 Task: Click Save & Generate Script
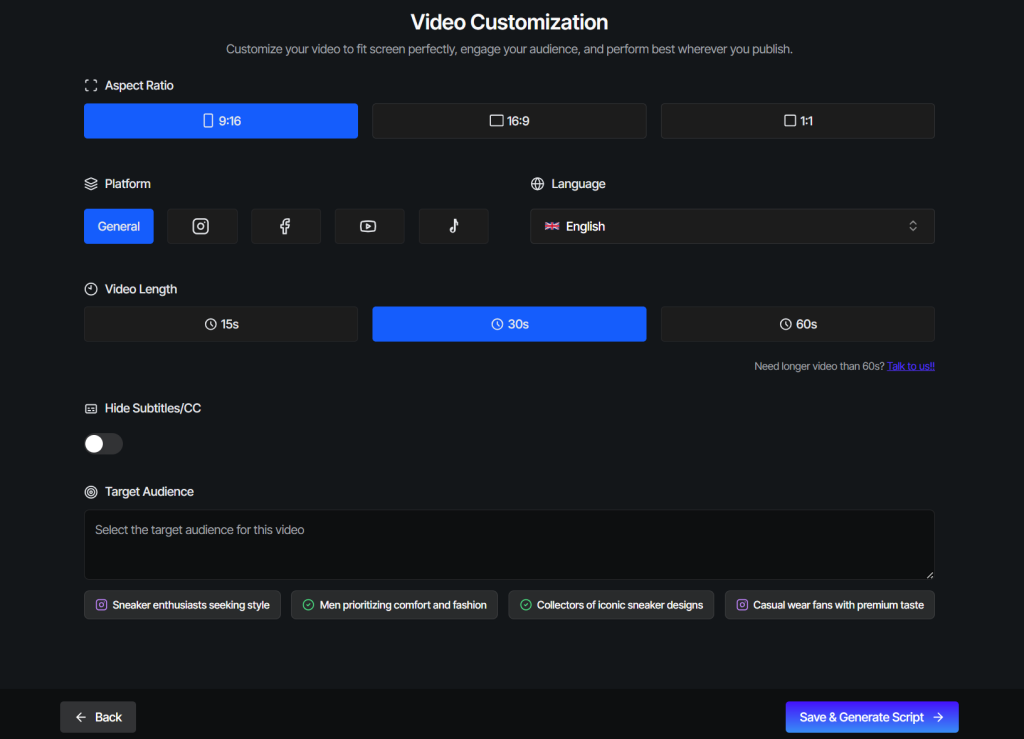point(872,717)
